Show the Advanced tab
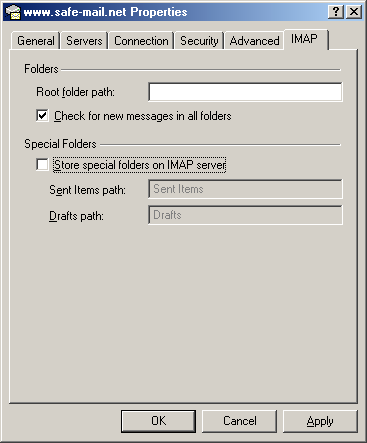367x443 pixels. click(x=254, y=41)
